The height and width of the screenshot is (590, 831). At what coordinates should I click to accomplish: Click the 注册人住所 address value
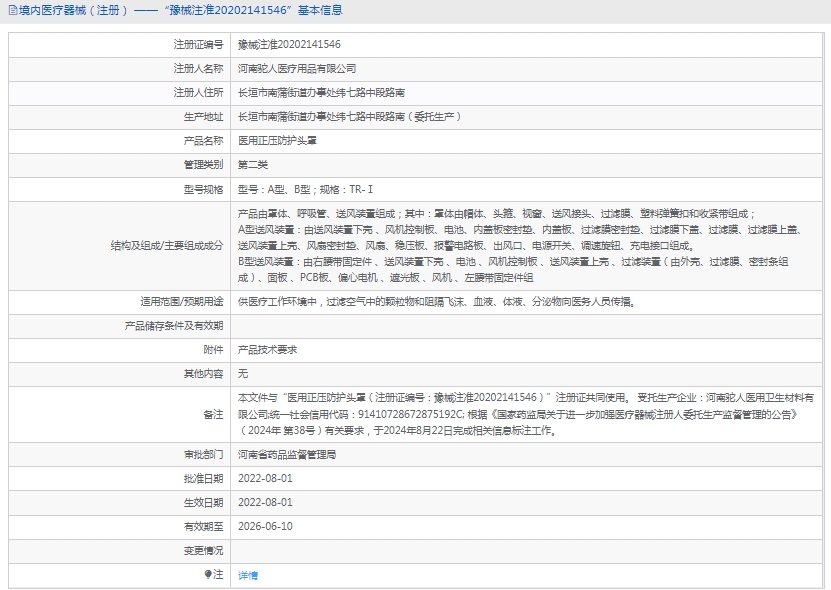coord(321,93)
